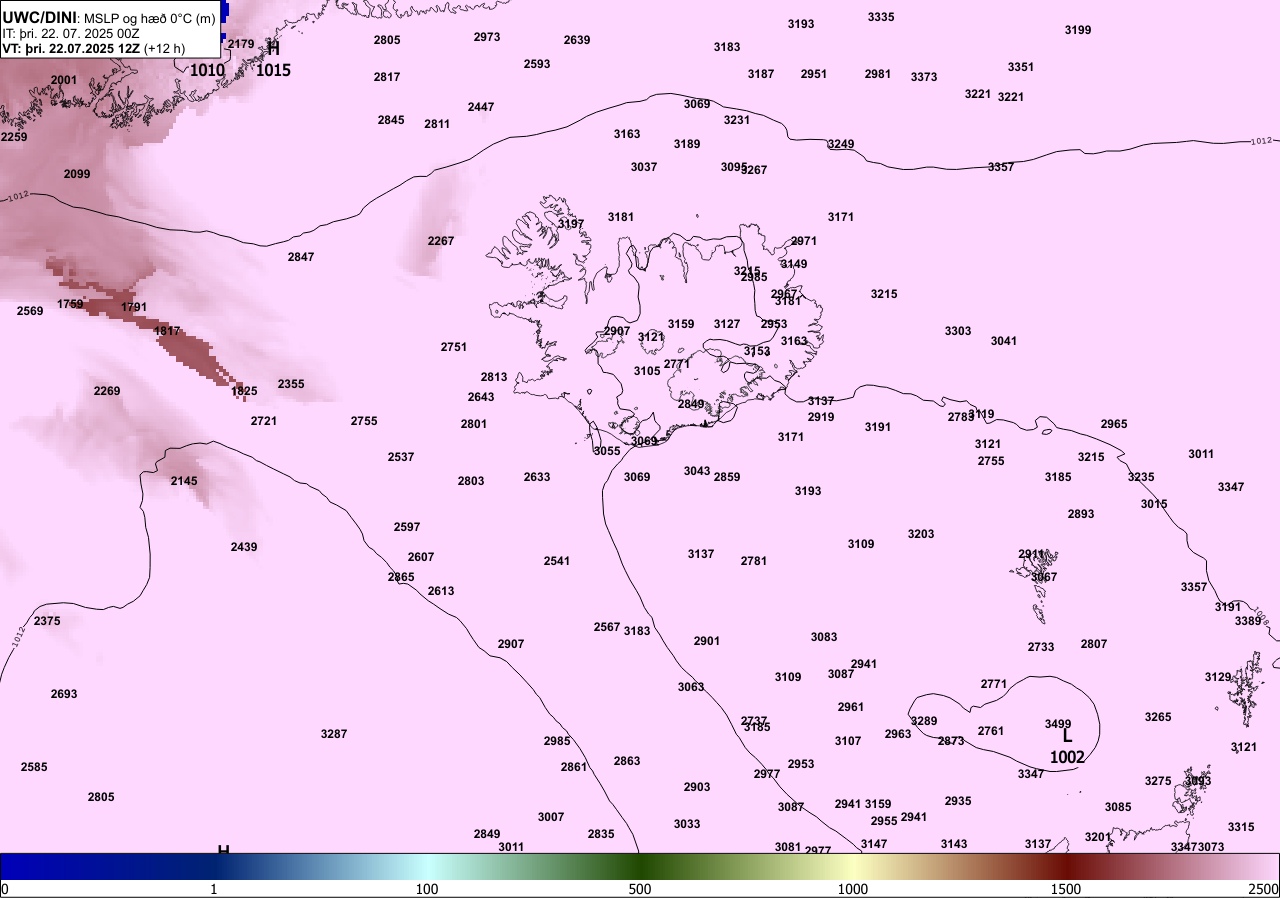The image size is (1280, 898).
Task: Click the 2099 height value
Action: (x=77, y=174)
